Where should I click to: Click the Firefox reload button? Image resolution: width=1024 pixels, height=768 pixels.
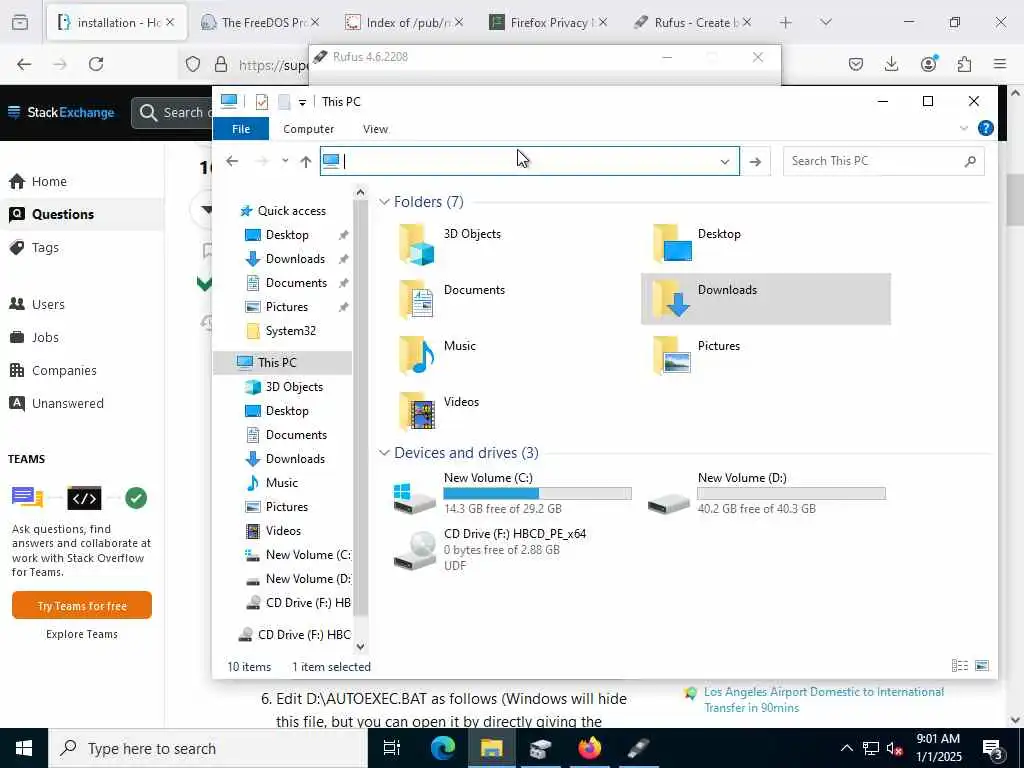(96, 64)
